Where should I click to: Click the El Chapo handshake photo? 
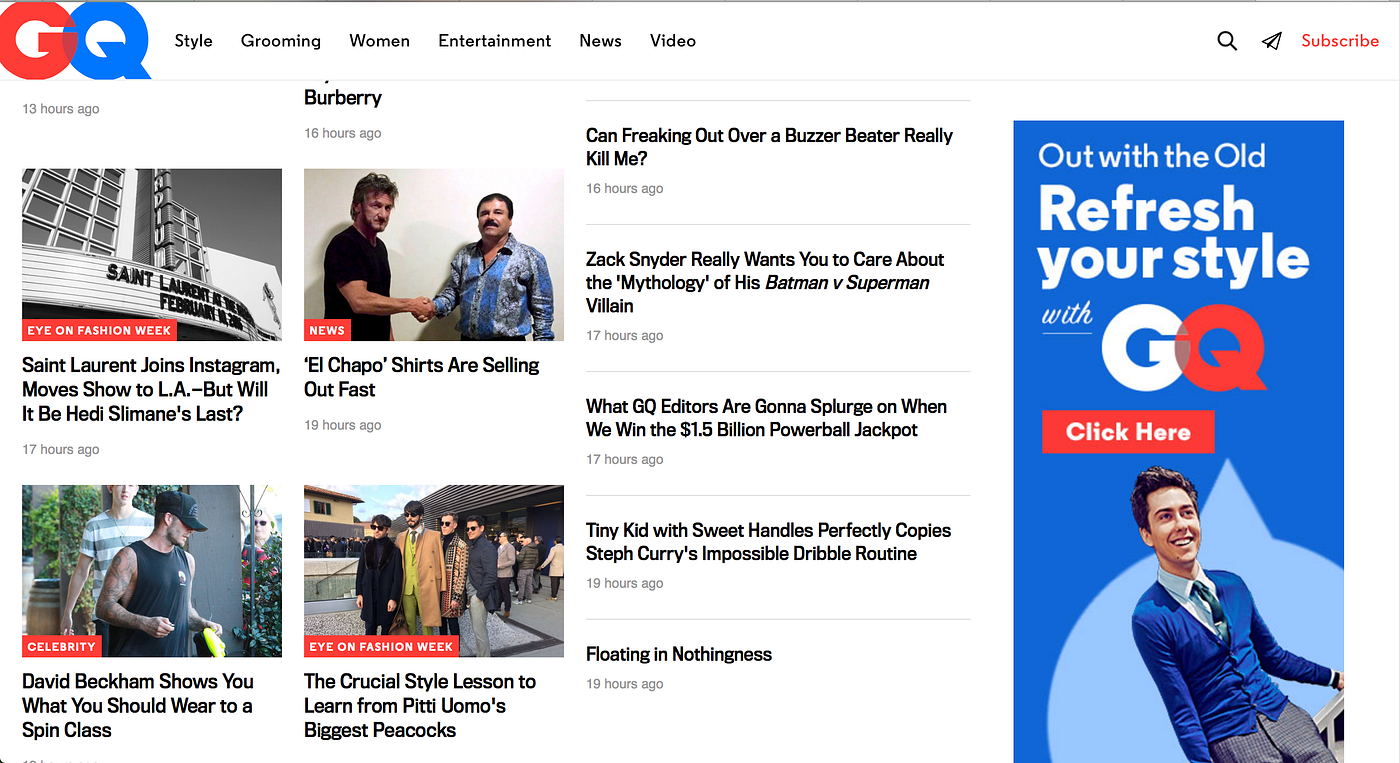[434, 254]
